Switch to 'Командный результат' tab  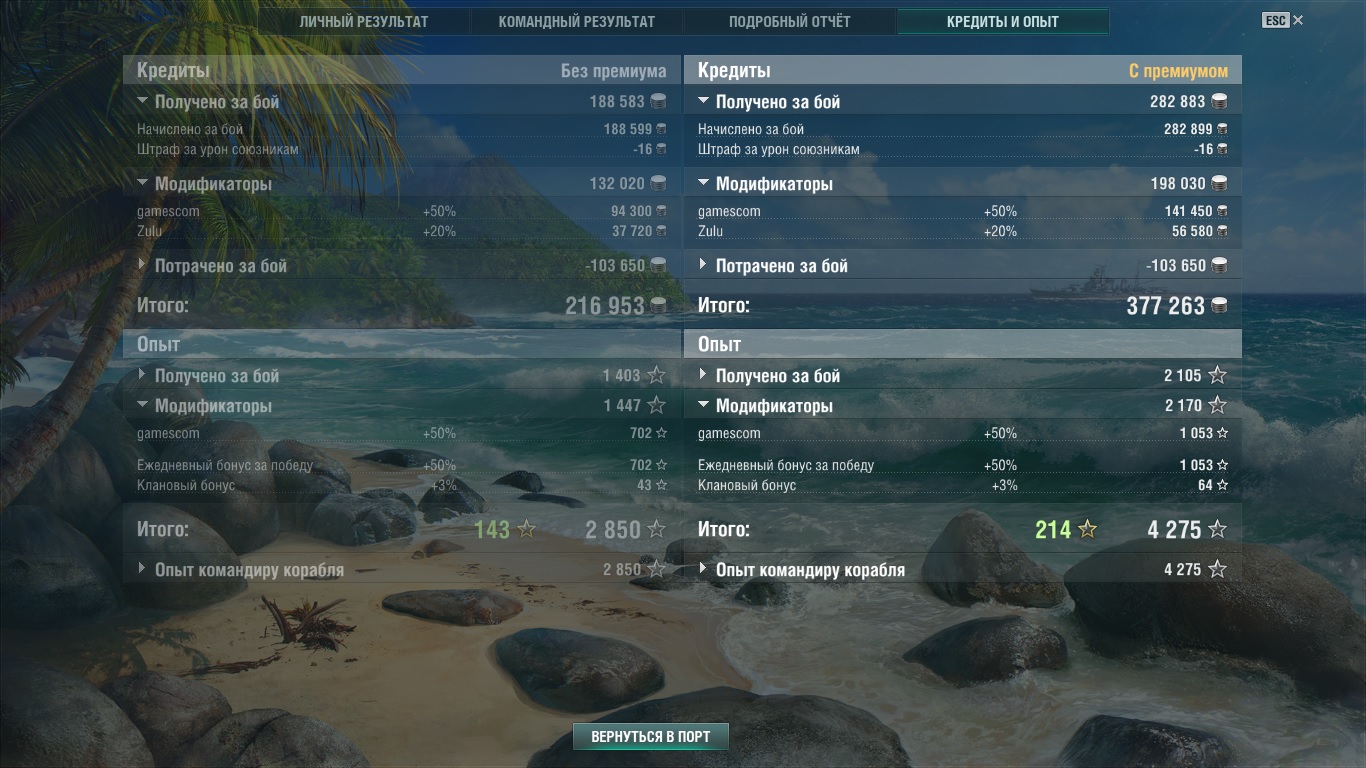(577, 21)
